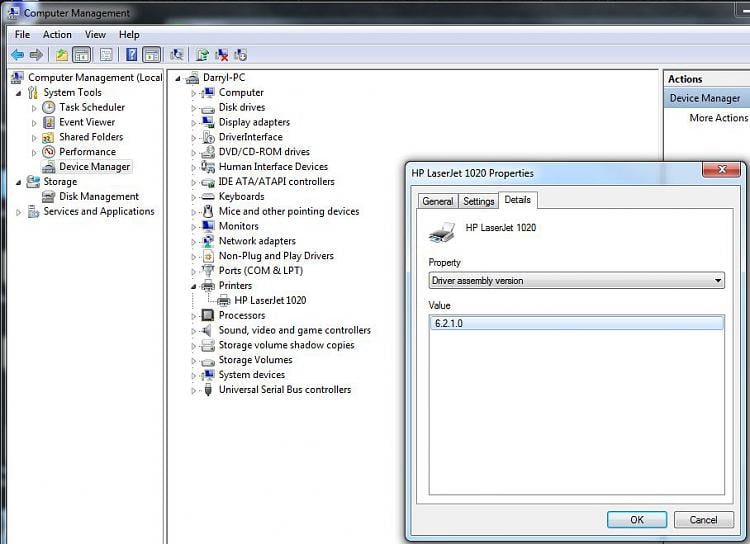
Task: Click the Performance monitor icon
Action: pos(48,152)
